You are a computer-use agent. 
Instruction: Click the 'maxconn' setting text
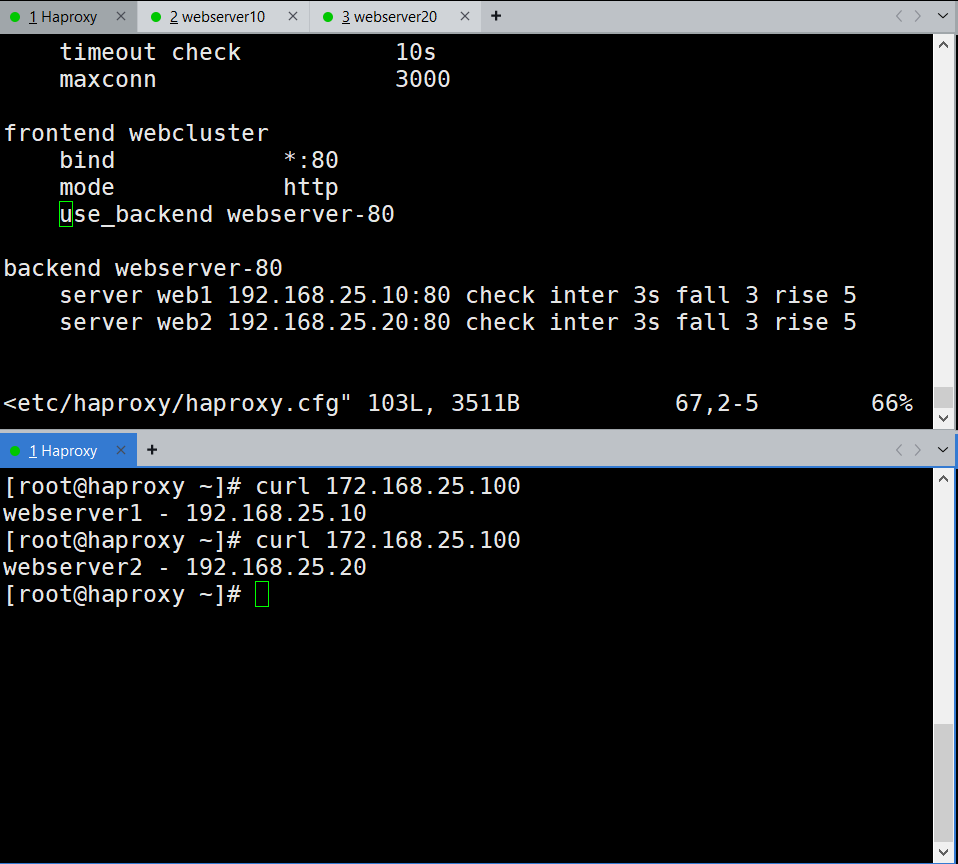tap(108, 79)
